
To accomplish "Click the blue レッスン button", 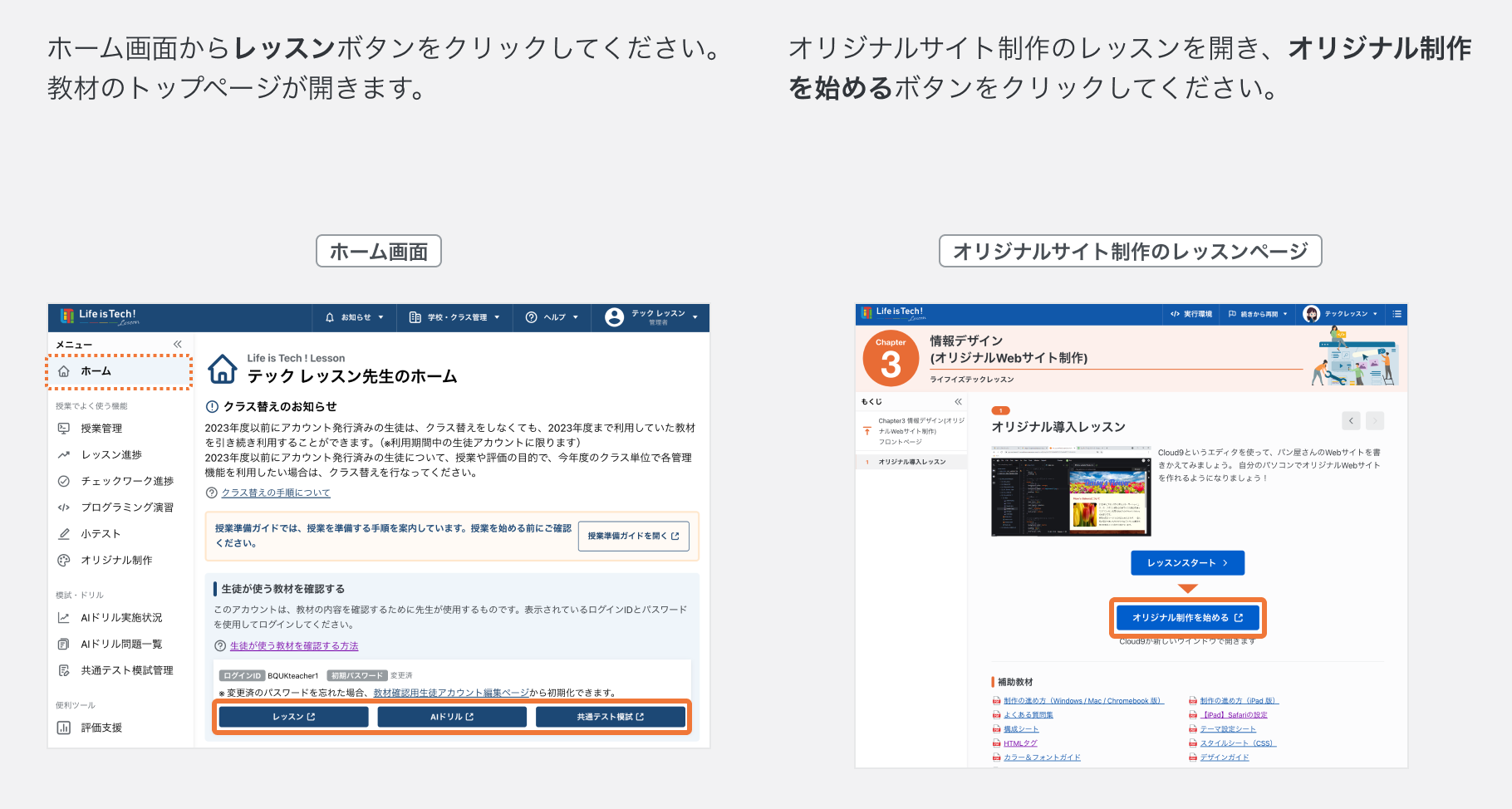I will coord(293,717).
